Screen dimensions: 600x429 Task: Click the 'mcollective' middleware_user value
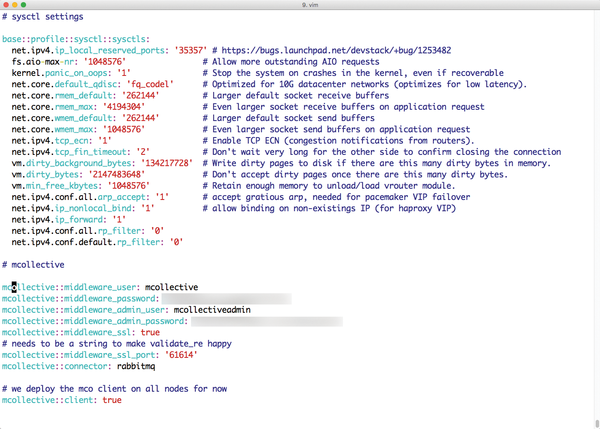point(171,287)
